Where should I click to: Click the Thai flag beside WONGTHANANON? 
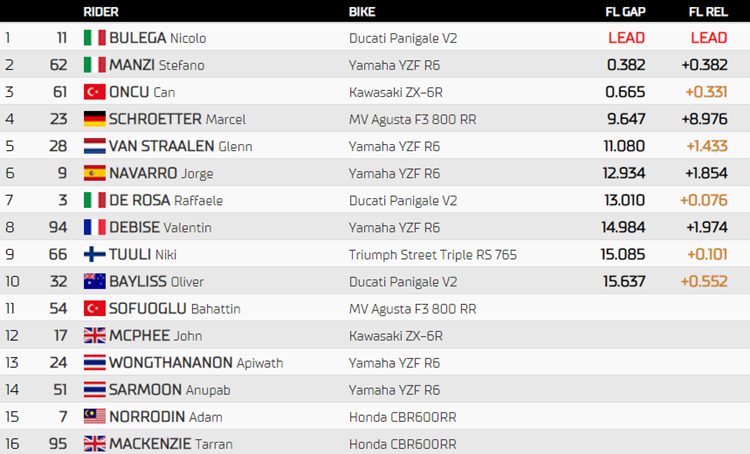pyautogui.click(x=95, y=362)
